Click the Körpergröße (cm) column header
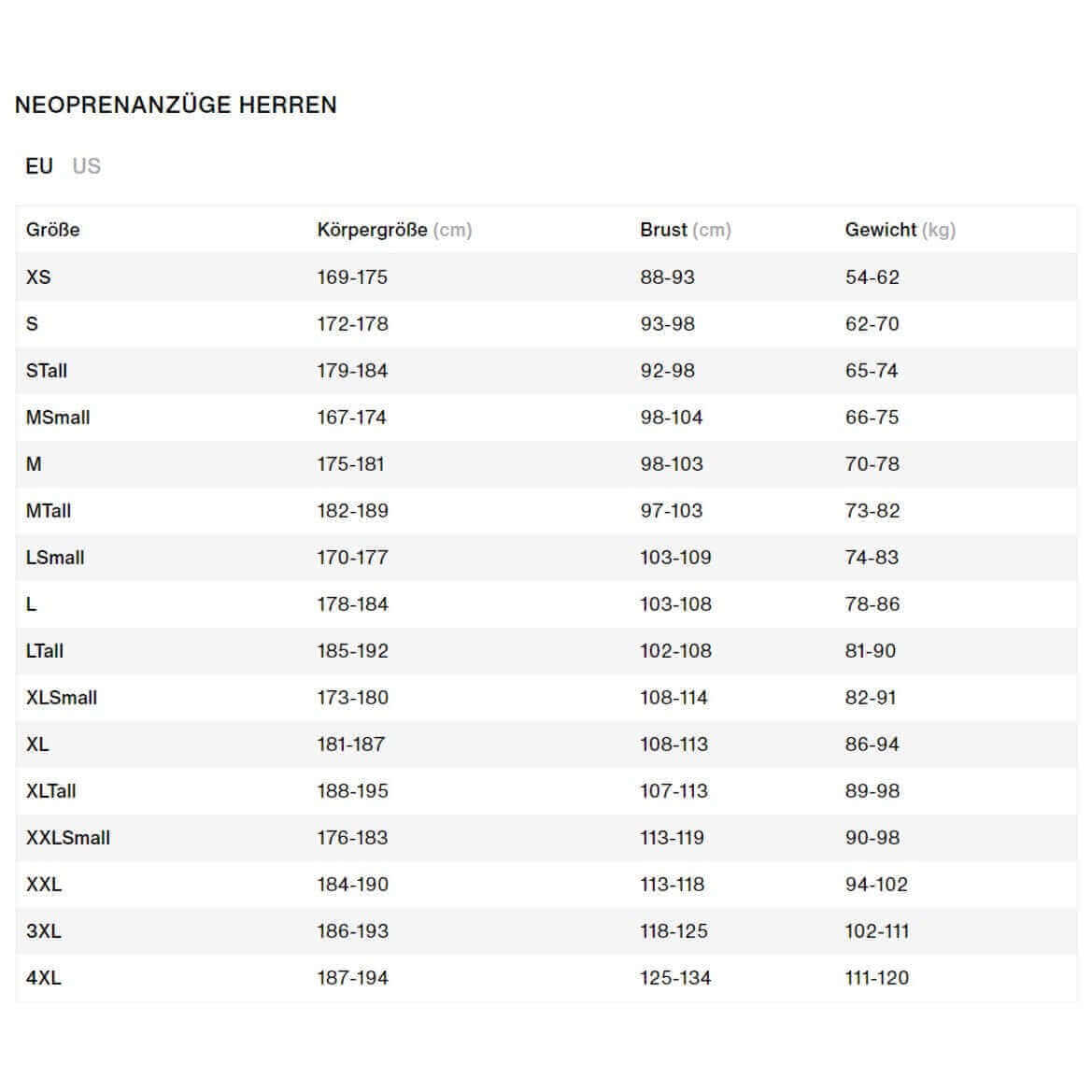This screenshot has height=1092, width=1092. click(394, 230)
